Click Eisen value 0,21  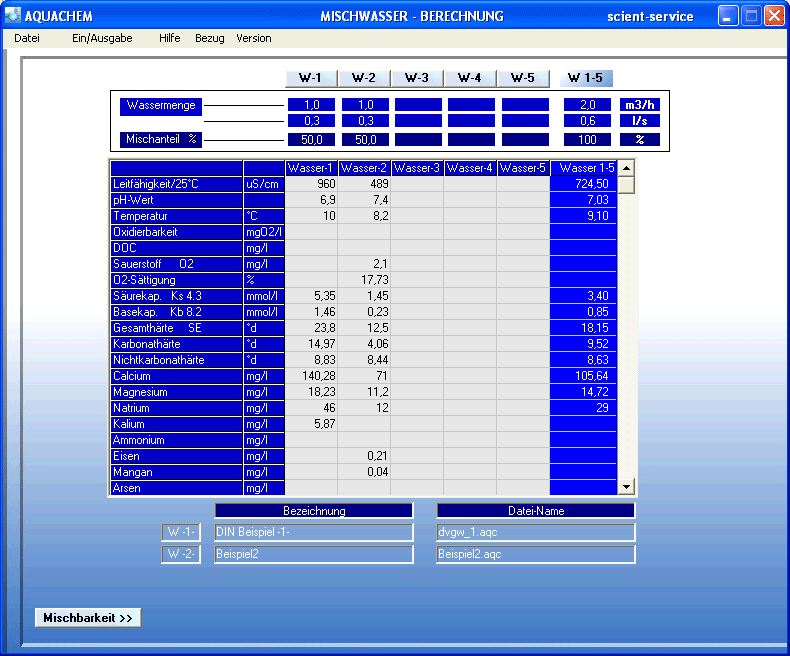click(364, 456)
